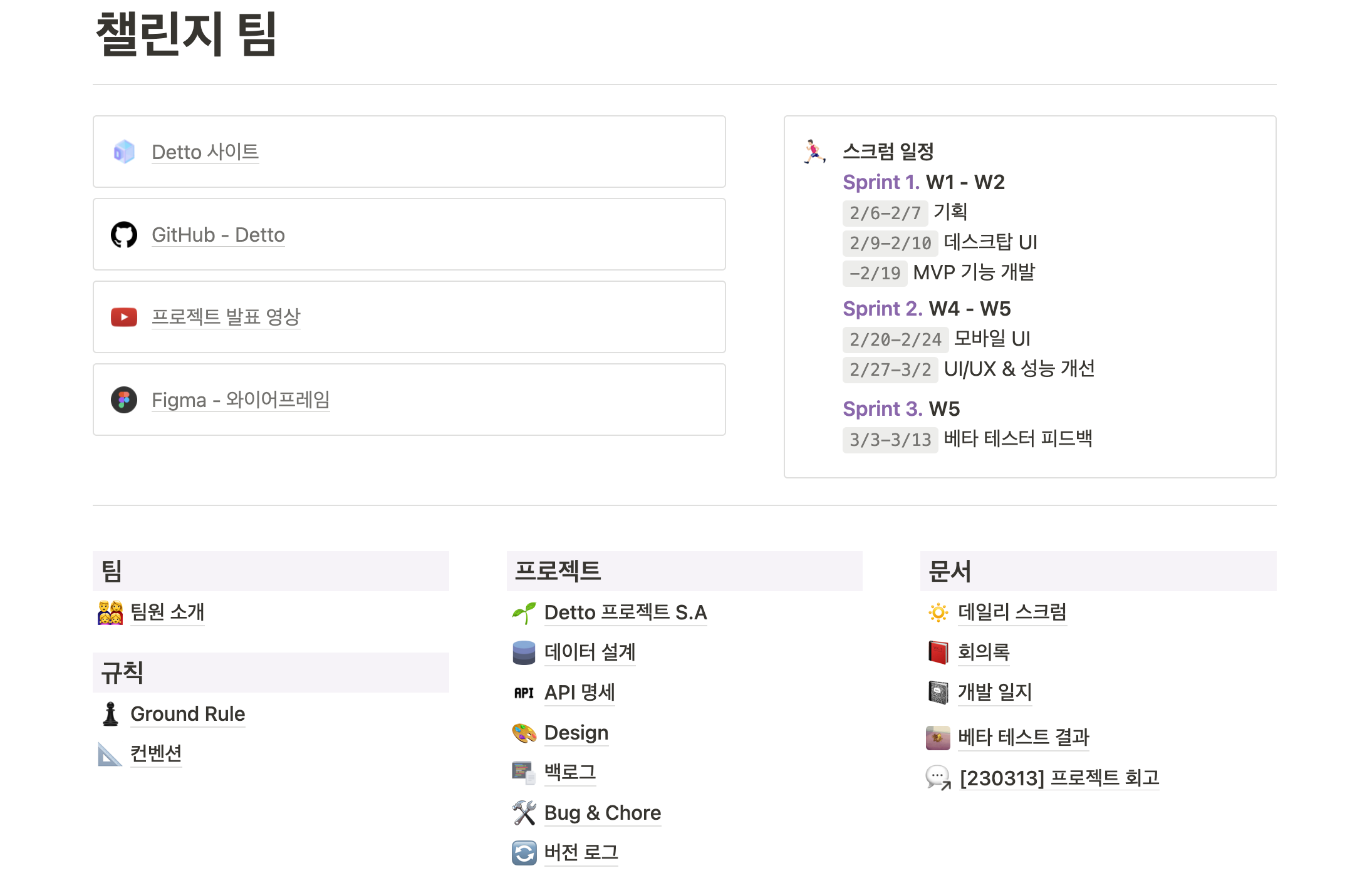Image resolution: width=1372 pixels, height=883 pixels.
Task: Click the GitHub octocat icon
Action: [124, 235]
